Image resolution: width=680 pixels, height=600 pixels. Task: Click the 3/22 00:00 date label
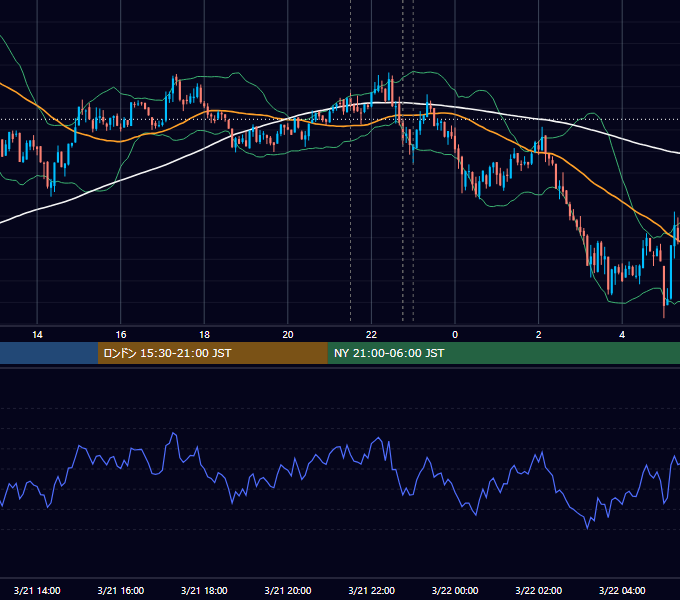[x=455, y=590]
